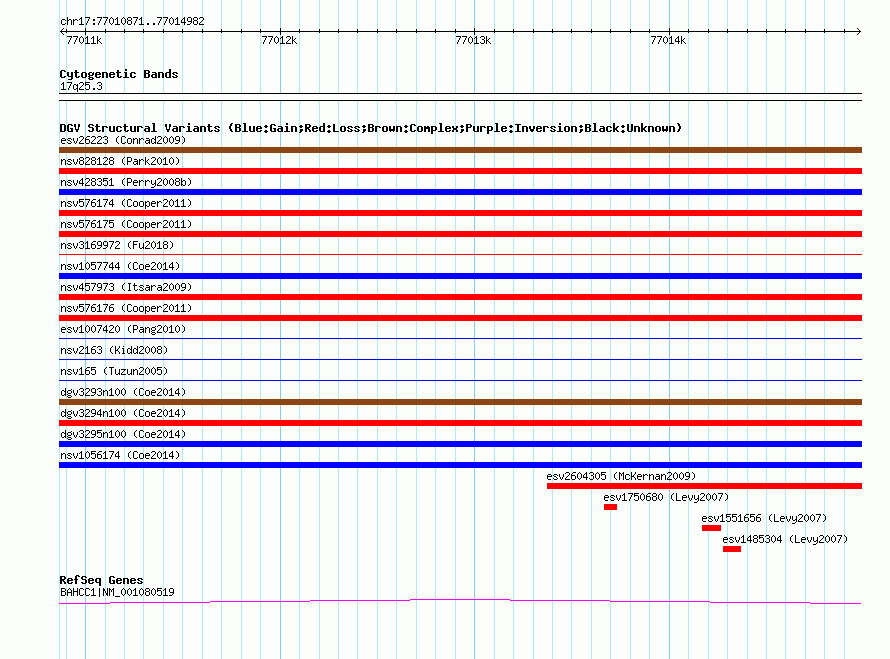Click the small red bar under esv1750680
The width and height of the screenshot is (890, 659).
point(610,507)
